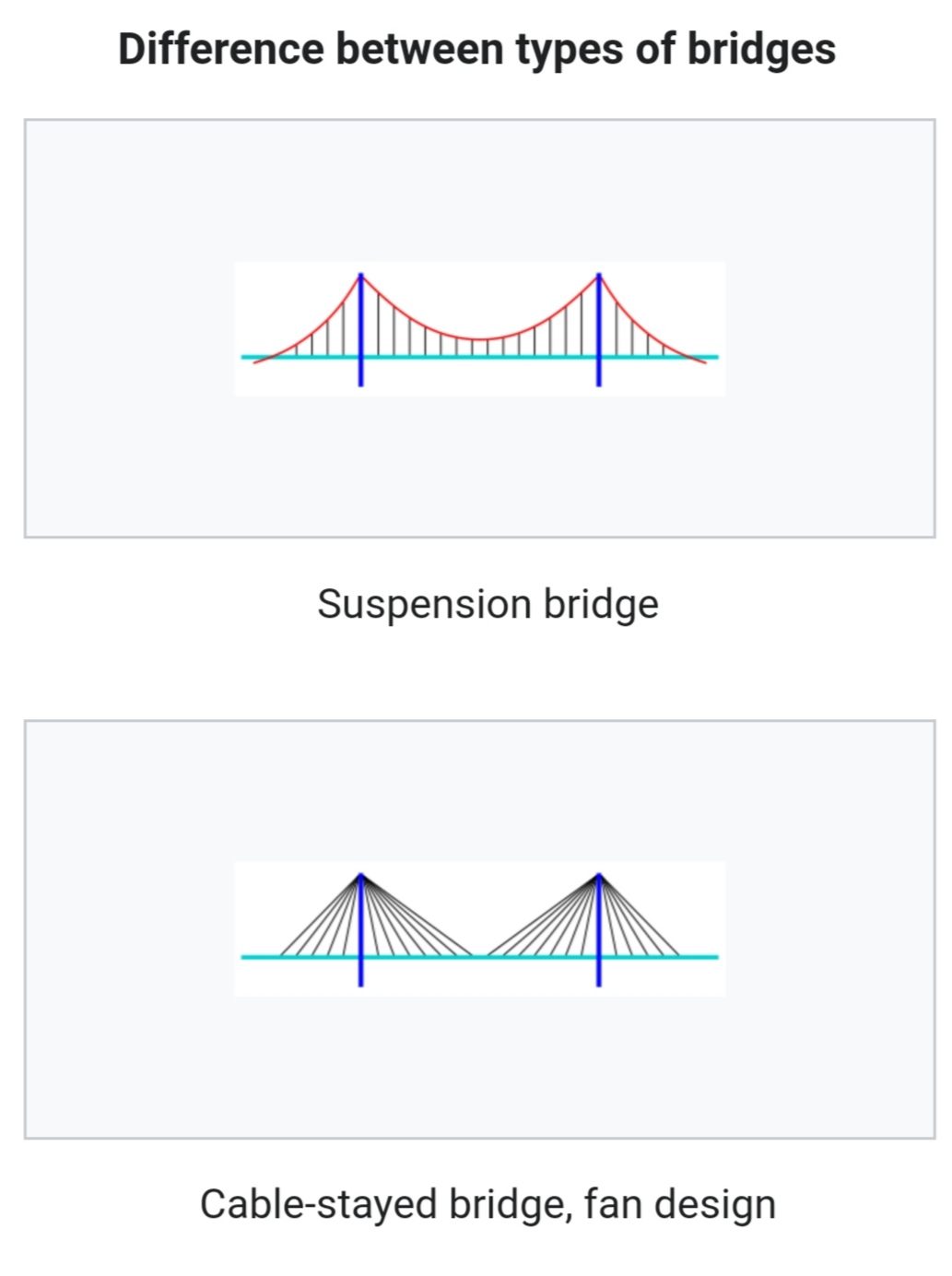Click right end of cable-stayed bridge cyan deck
Screen dimensions: 952x1276
pos(713,957)
